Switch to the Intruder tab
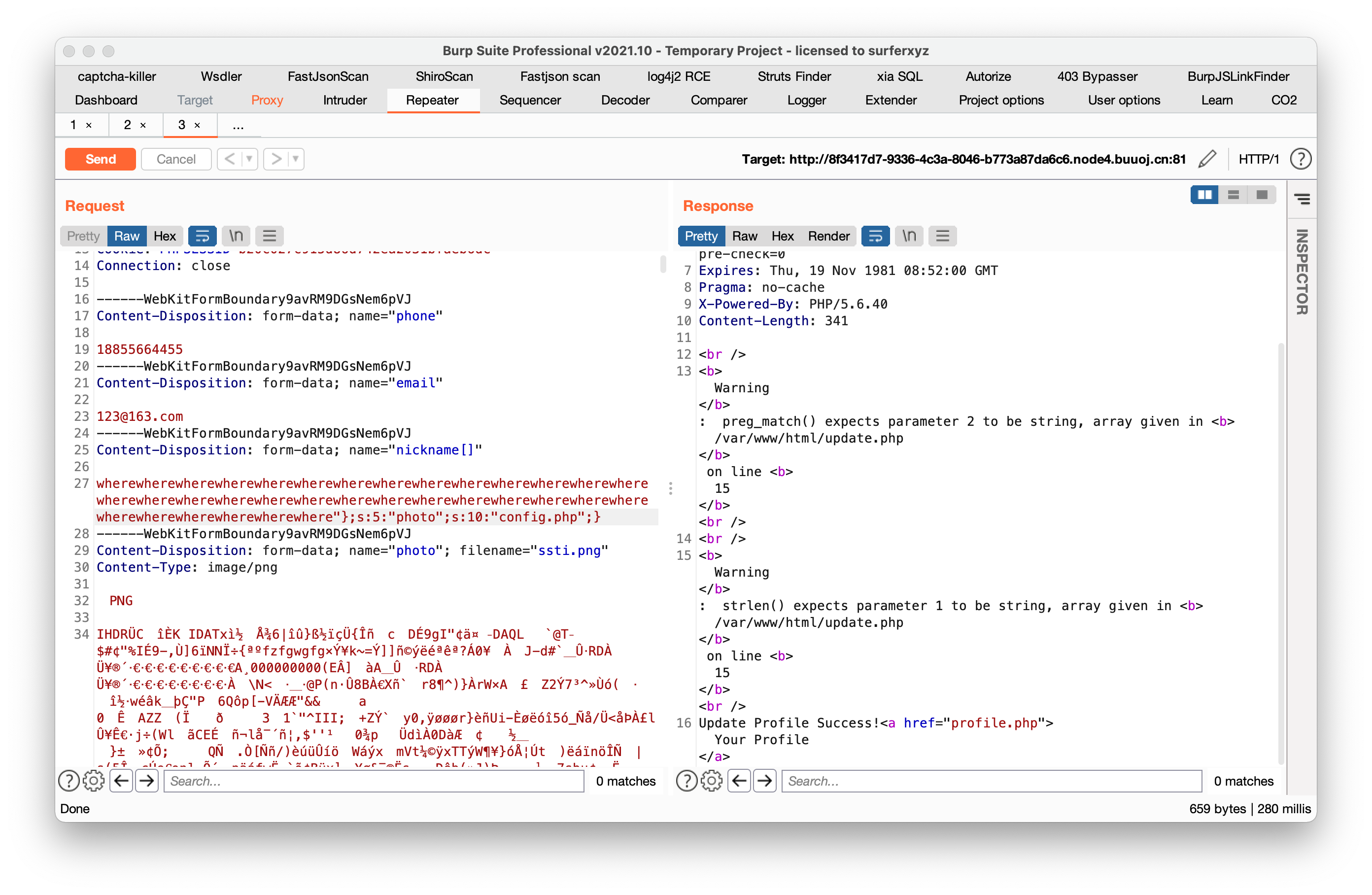Screen dimensions: 1372x895 click(x=345, y=101)
